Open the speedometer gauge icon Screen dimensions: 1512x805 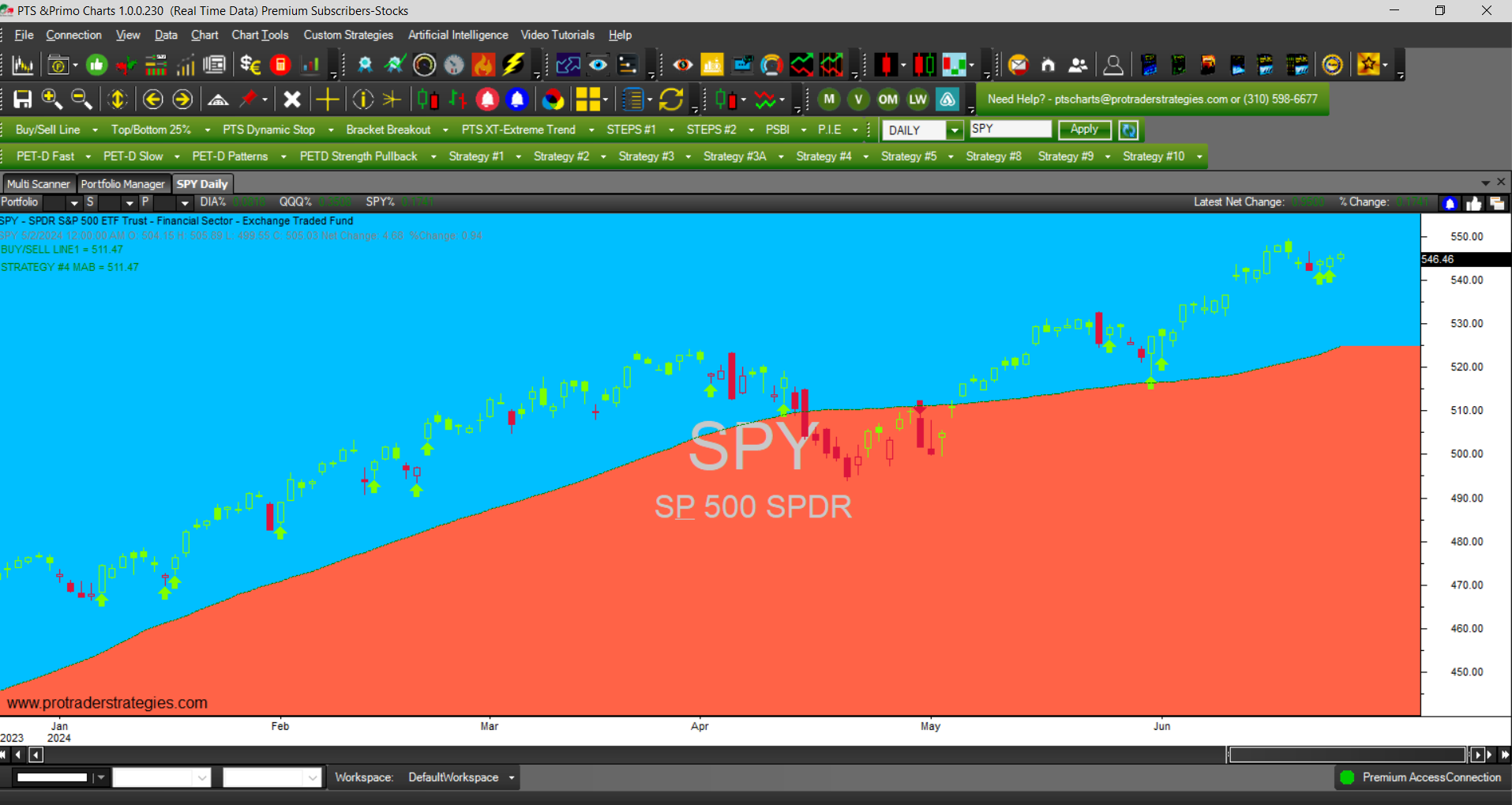pyautogui.click(x=424, y=65)
